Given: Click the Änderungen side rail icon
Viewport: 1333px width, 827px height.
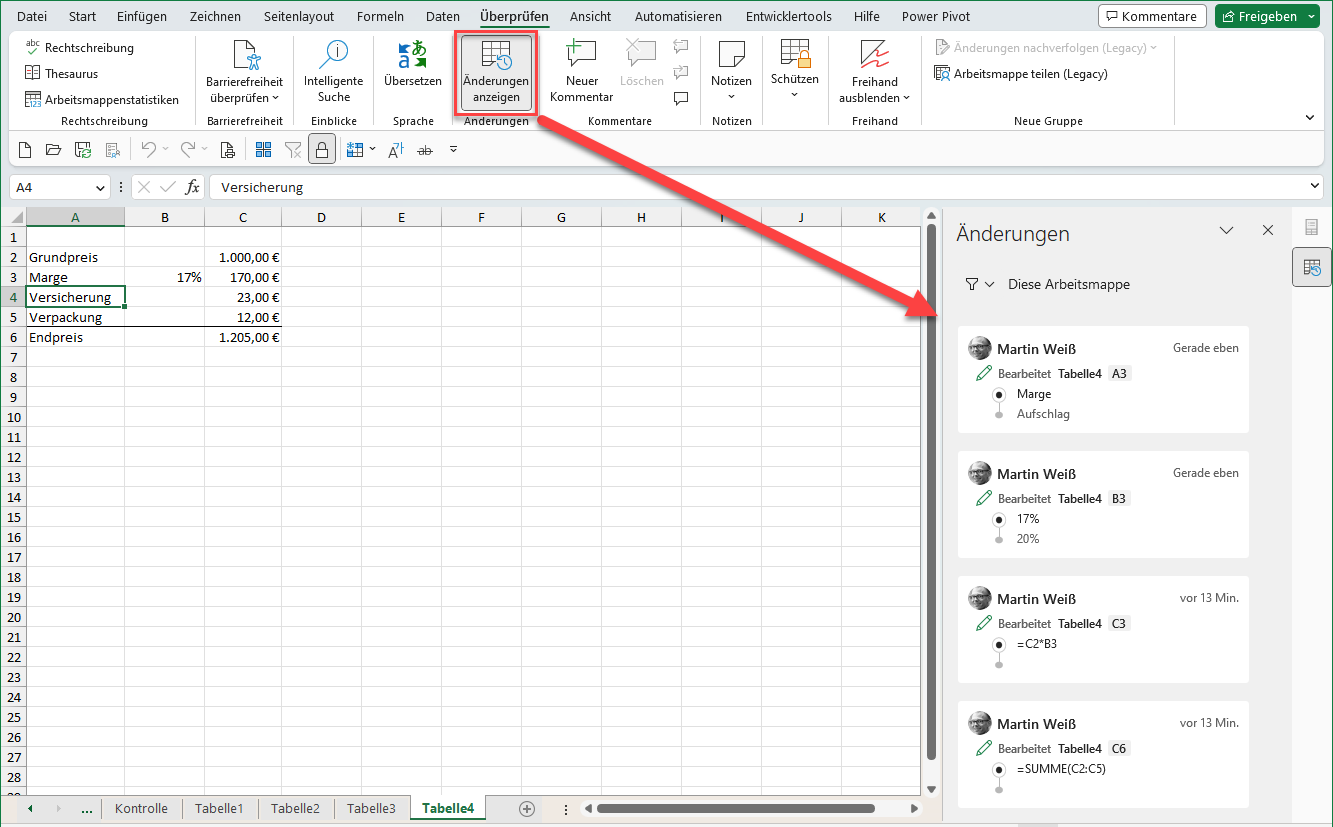Looking at the screenshot, I should click(x=1311, y=267).
